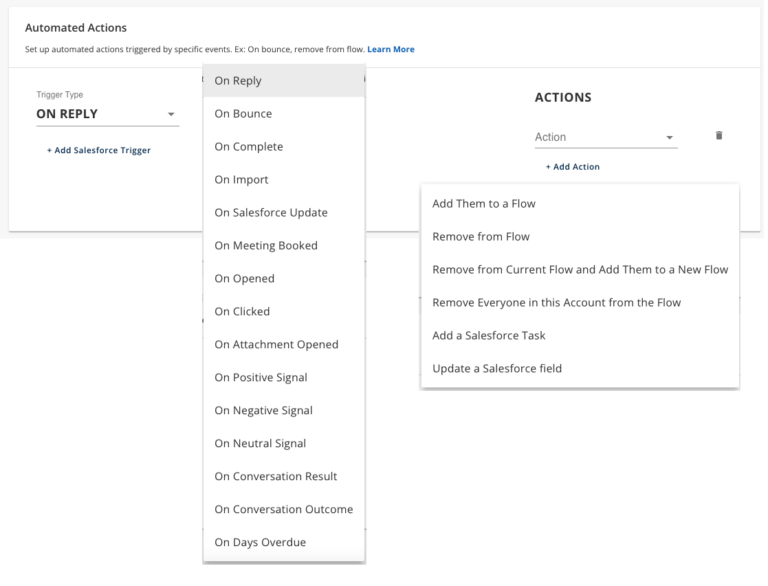Open the Learn More link
Viewport: 768px width, 586px height.
pyautogui.click(x=393, y=49)
